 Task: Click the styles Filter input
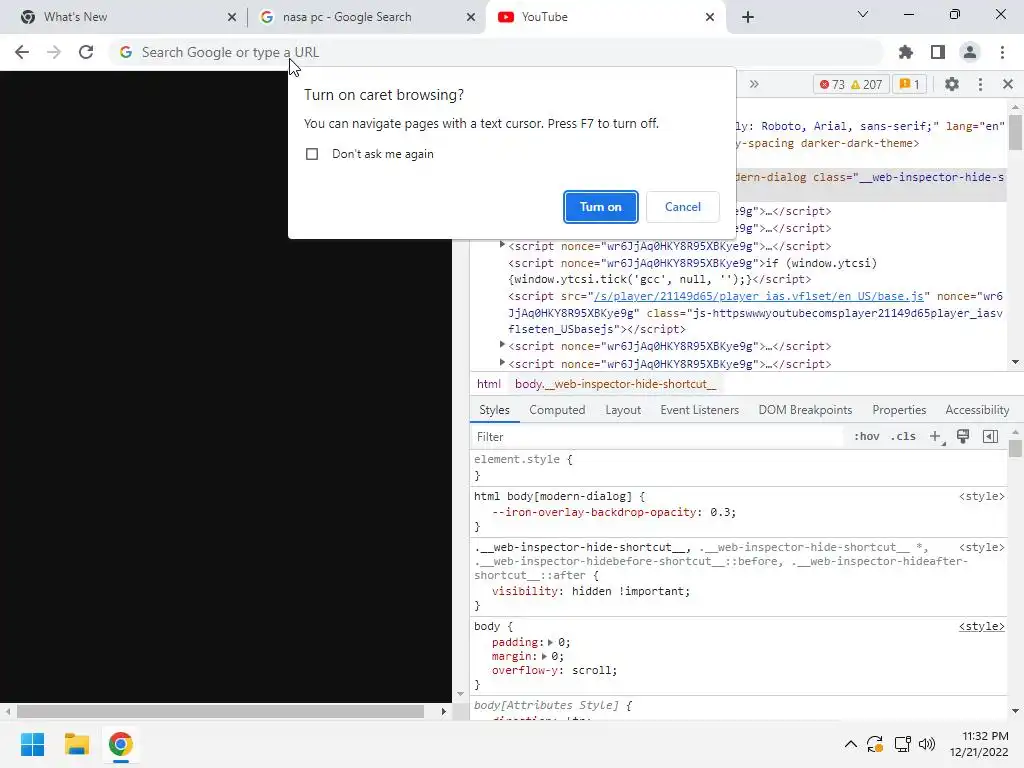[x=656, y=437]
